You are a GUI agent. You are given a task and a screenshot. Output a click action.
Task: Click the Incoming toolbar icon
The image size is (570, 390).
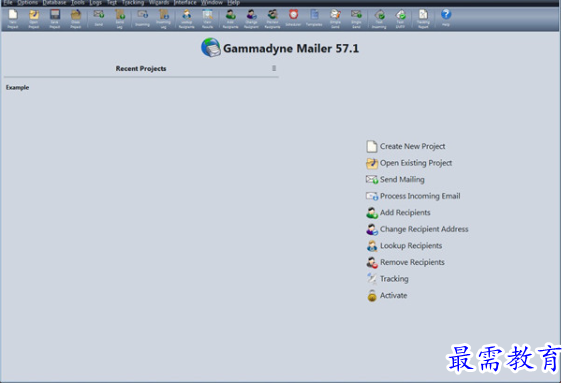pos(142,17)
